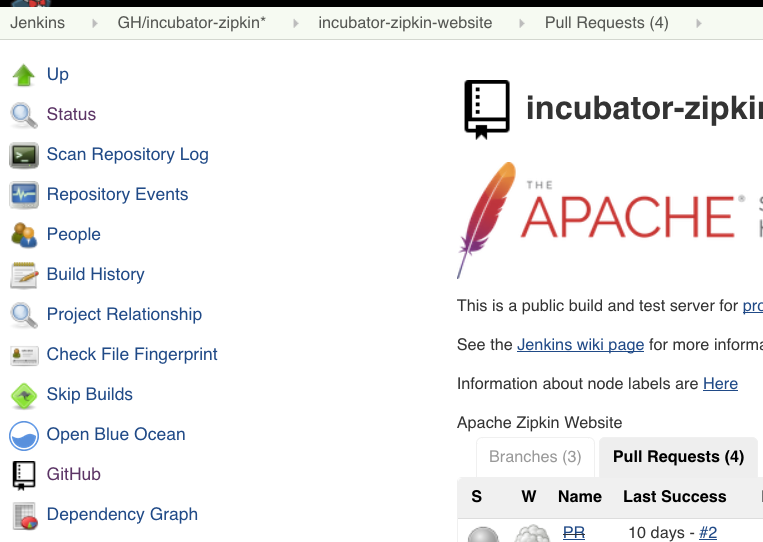
Task: Click the Project Relationship magnifier icon
Action: click(x=23, y=315)
